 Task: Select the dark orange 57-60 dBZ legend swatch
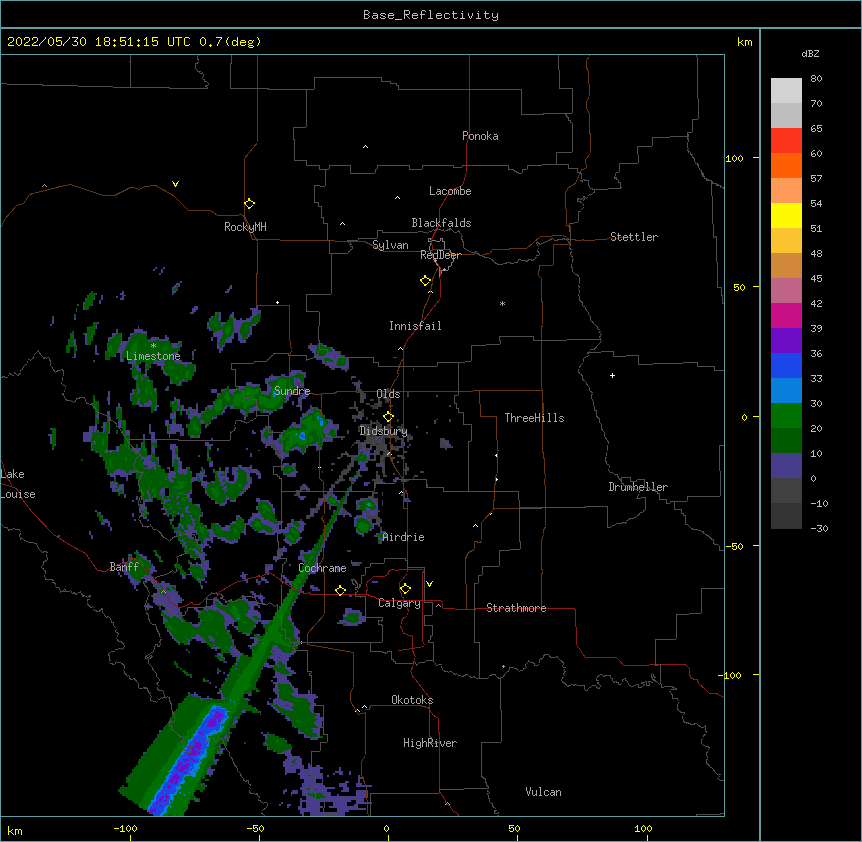pos(786,165)
